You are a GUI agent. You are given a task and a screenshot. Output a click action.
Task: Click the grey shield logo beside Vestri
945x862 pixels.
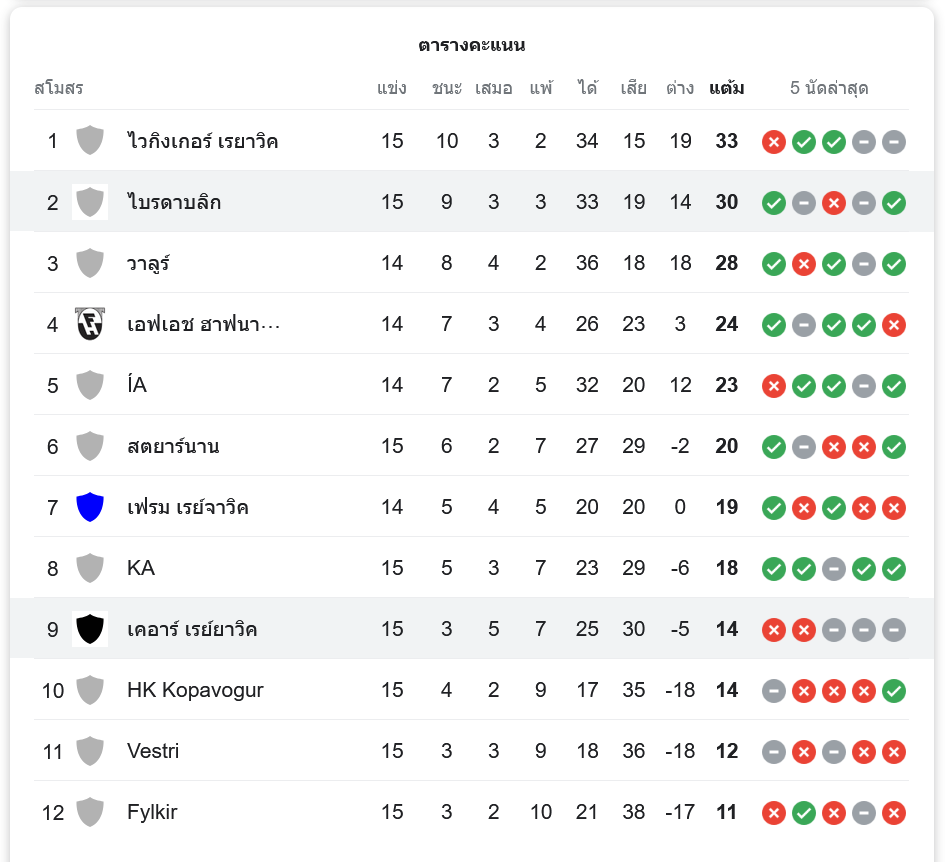[x=90, y=751]
